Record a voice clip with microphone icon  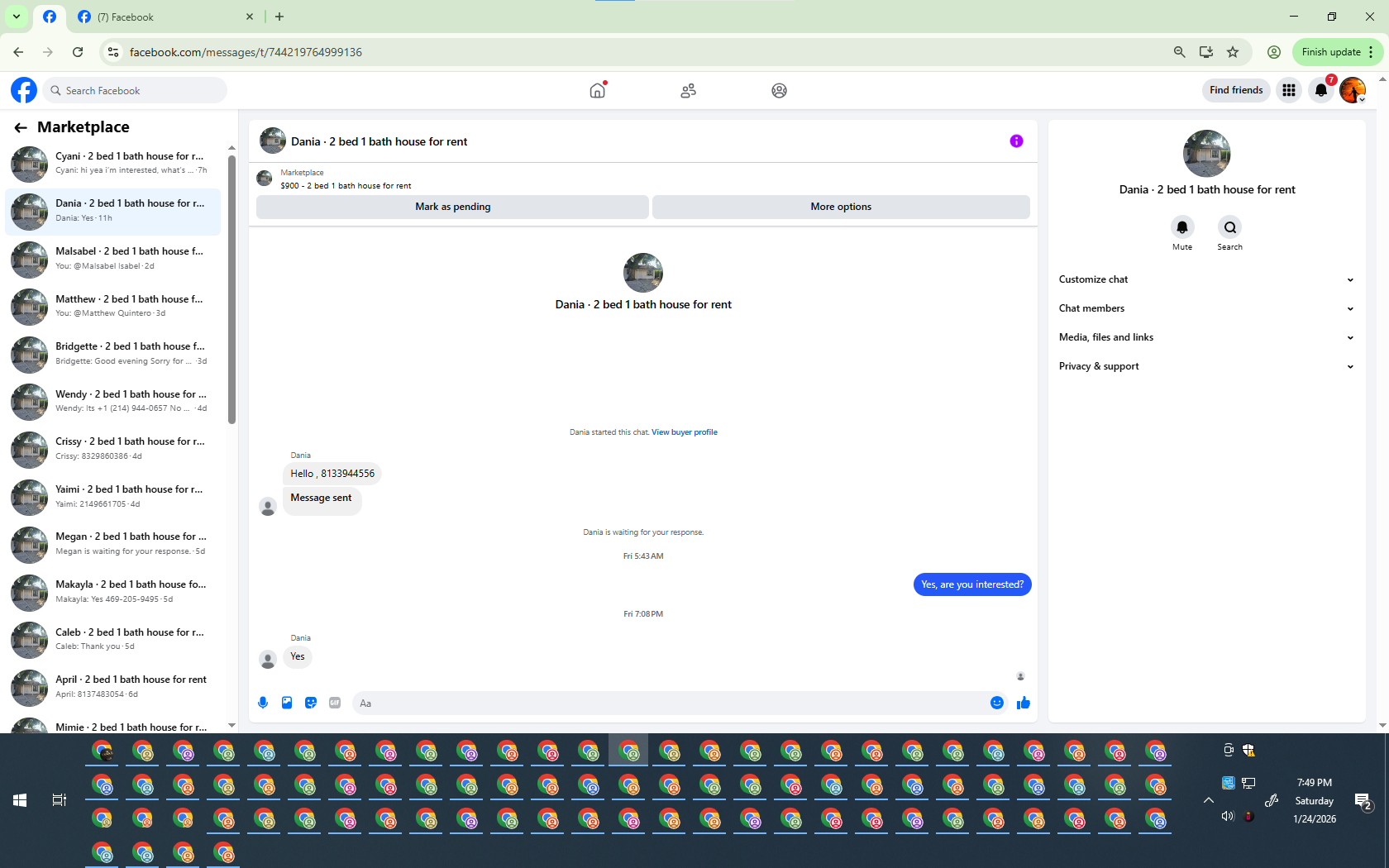click(263, 703)
